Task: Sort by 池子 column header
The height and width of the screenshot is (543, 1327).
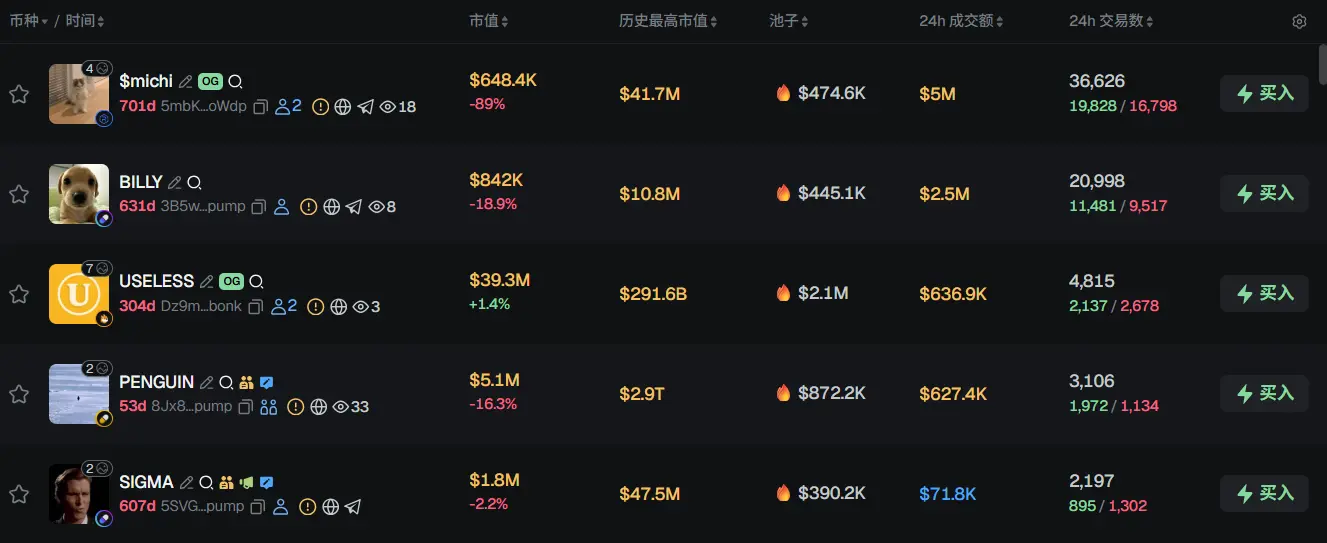Action: click(788, 21)
